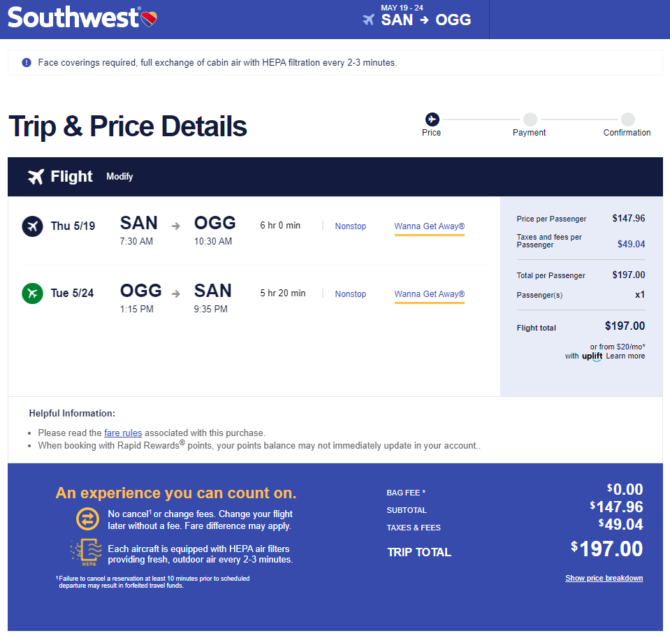The image size is (670, 638).
Task: Click the Price step airplane icon
Action: (x=432, y=119)
